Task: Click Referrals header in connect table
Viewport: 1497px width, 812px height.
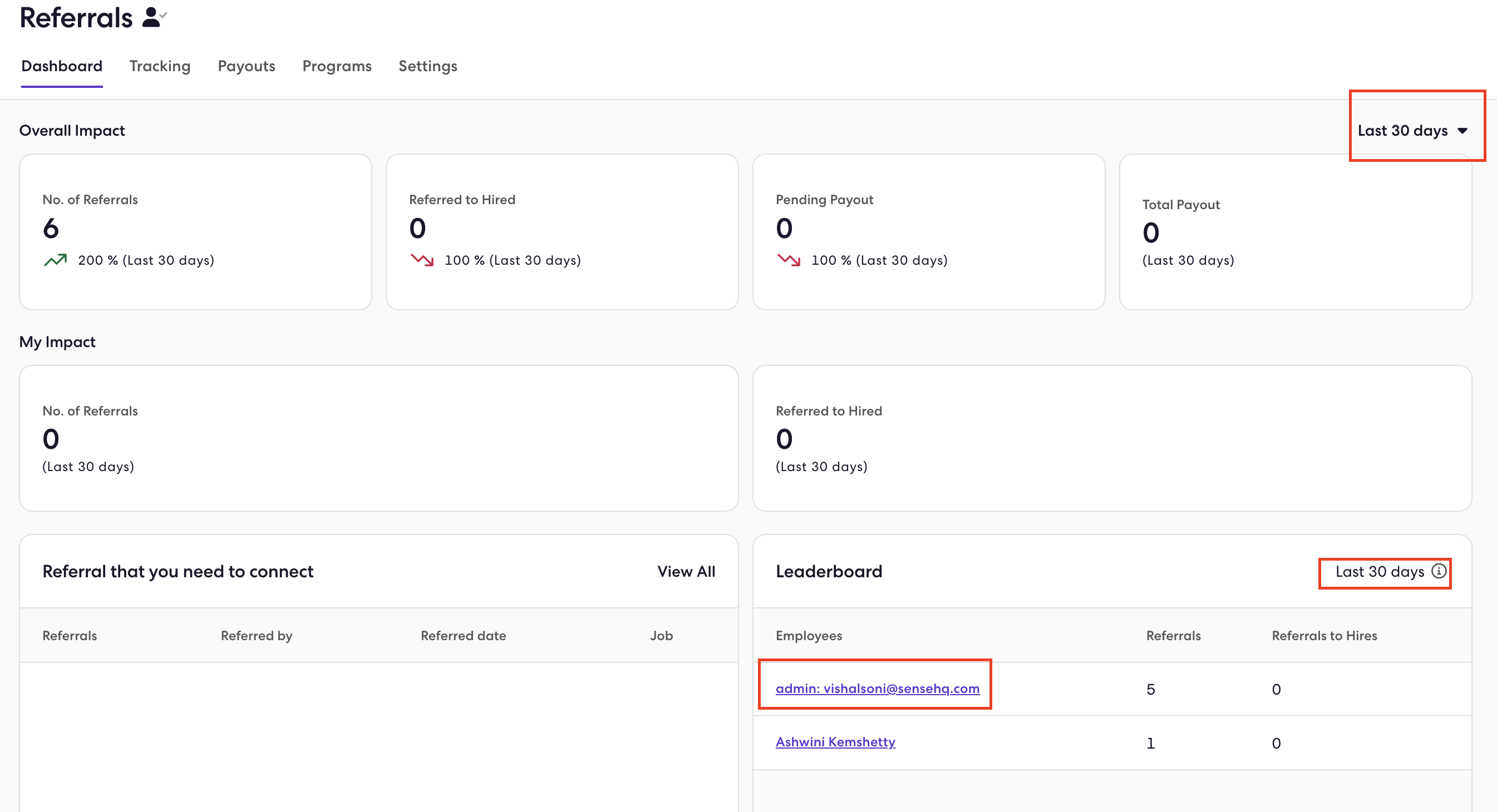Action: click(x=69, y=636)
